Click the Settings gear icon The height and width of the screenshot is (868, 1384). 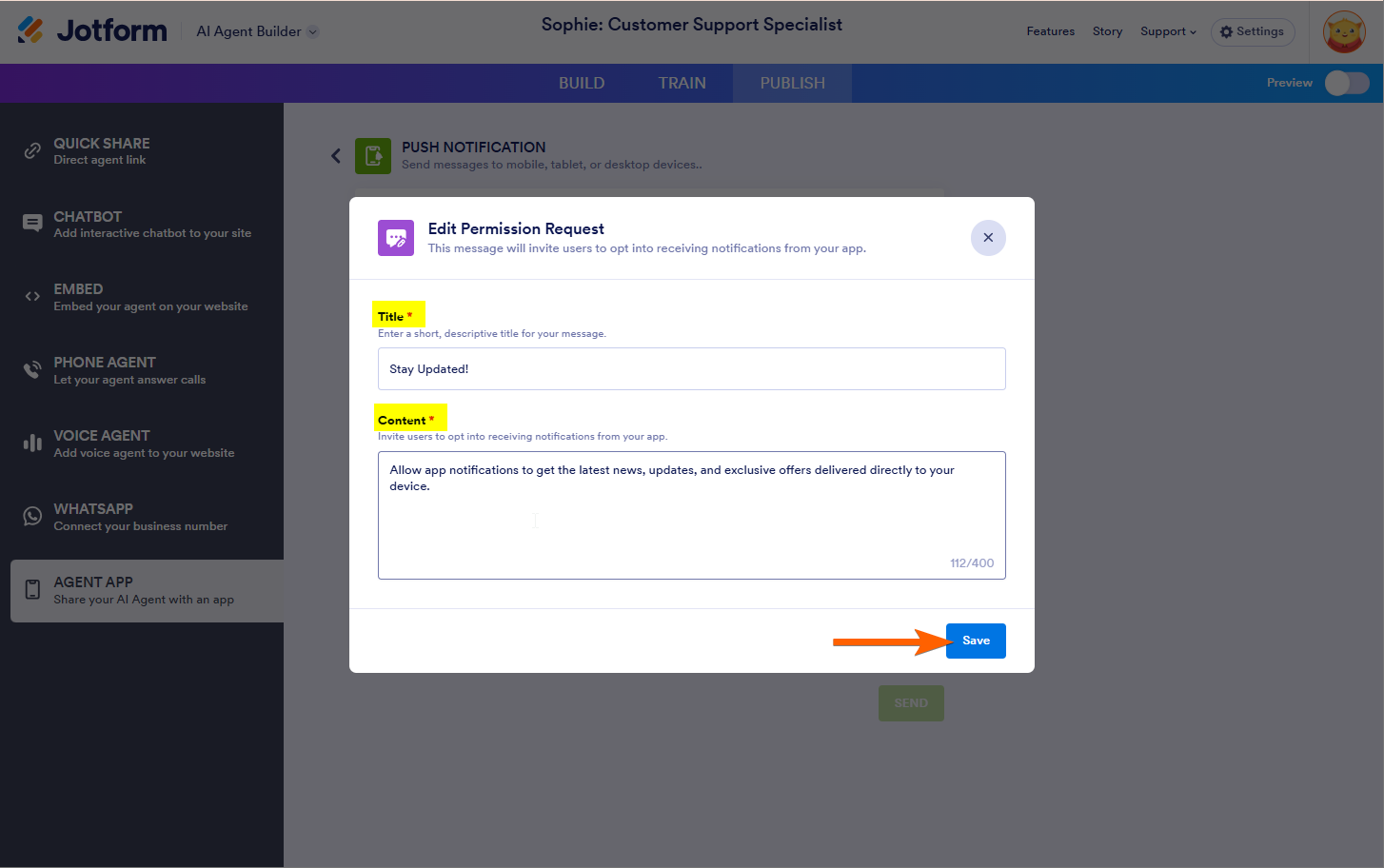pyautogui.click(x=1226, y=31)
